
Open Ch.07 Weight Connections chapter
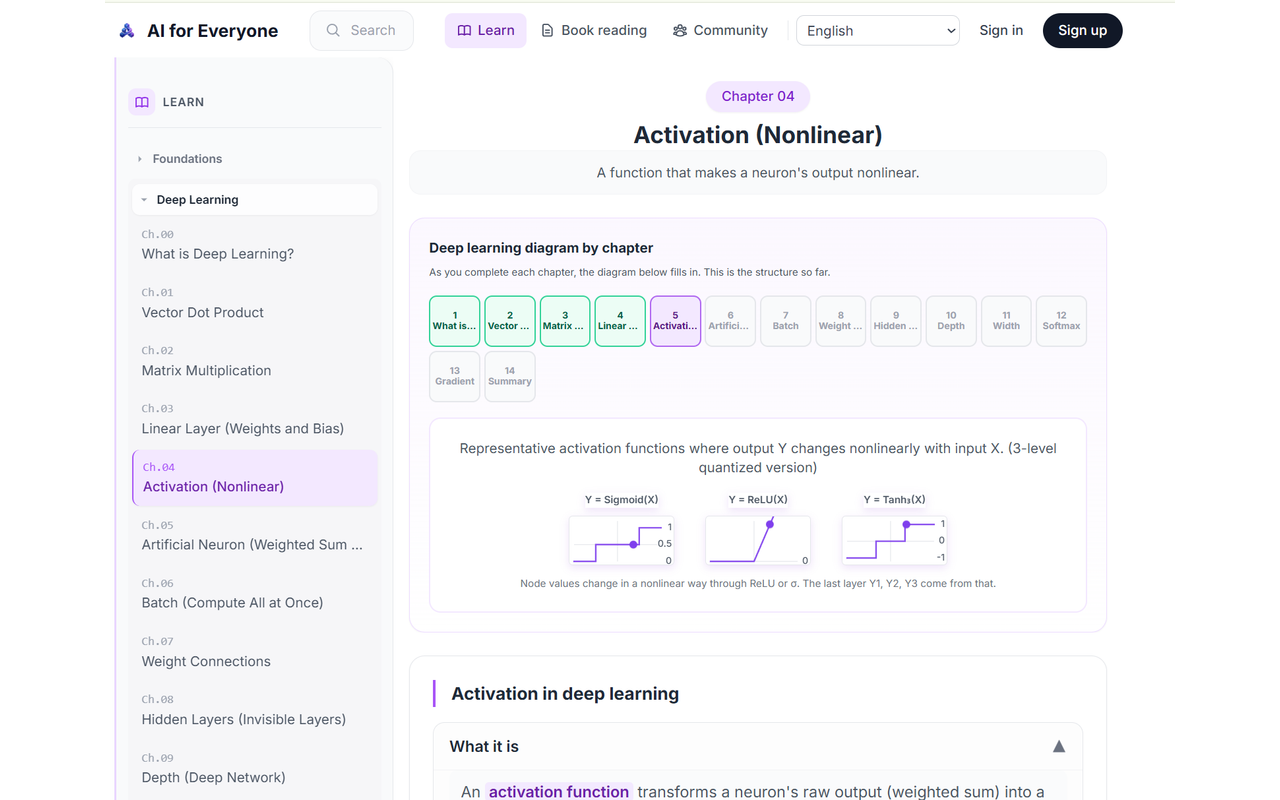tap(255, 653)
